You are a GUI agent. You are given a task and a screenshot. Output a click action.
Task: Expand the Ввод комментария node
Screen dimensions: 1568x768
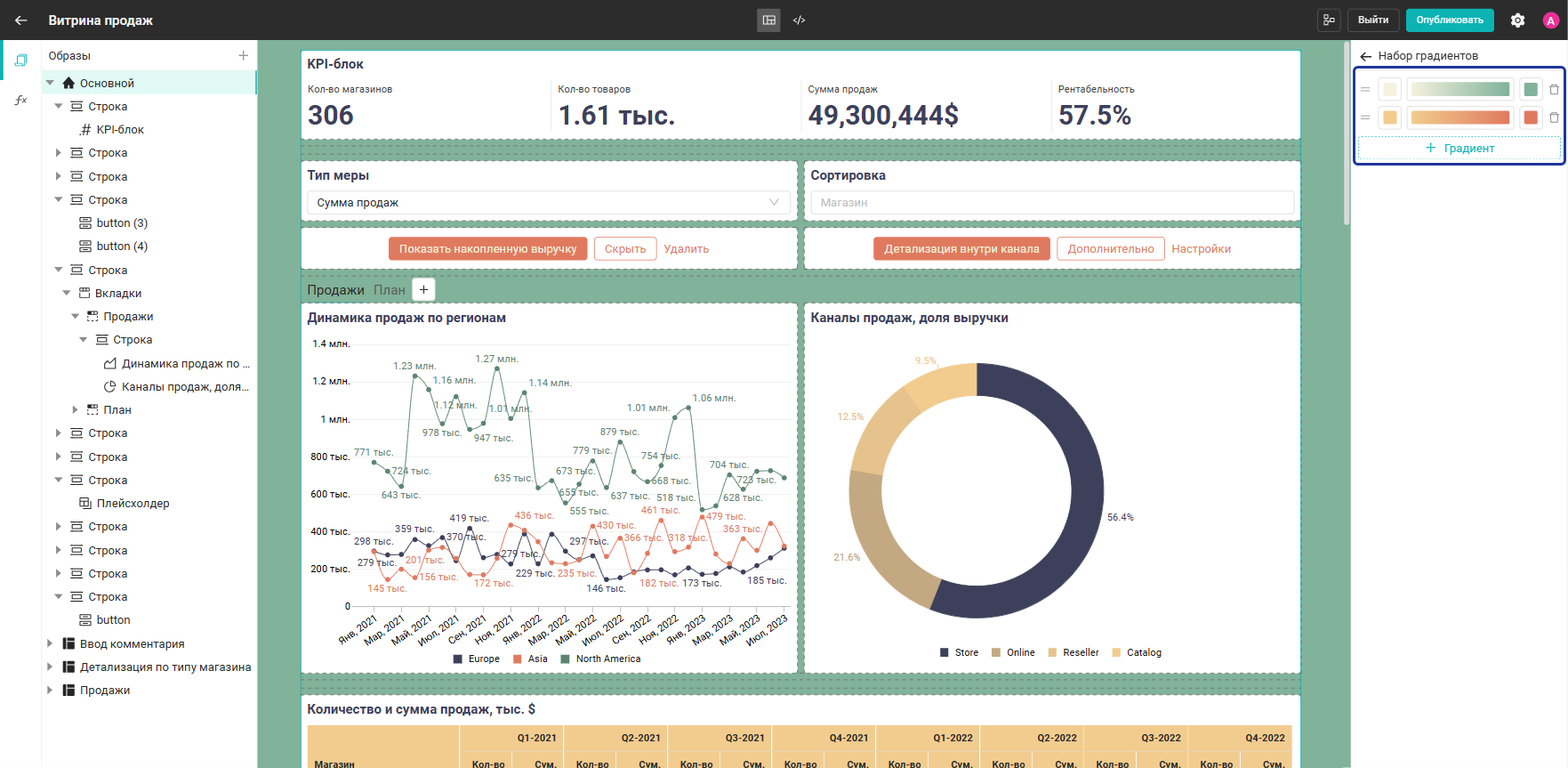click(51, 643)
